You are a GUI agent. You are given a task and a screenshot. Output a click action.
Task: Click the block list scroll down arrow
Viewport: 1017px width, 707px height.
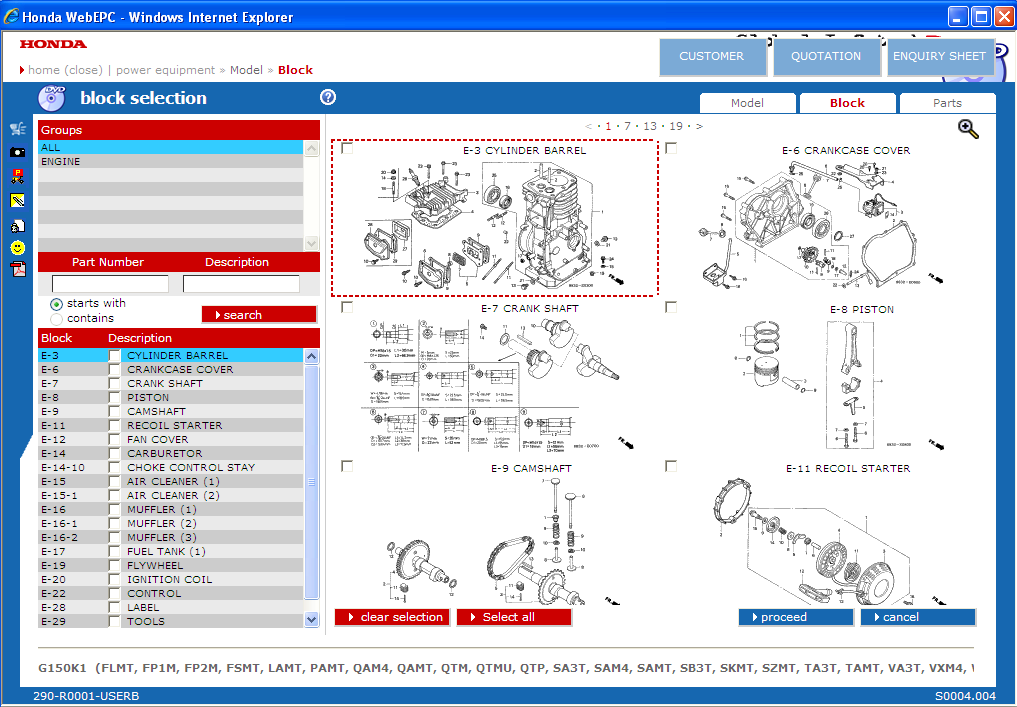(x=311, y=619)
